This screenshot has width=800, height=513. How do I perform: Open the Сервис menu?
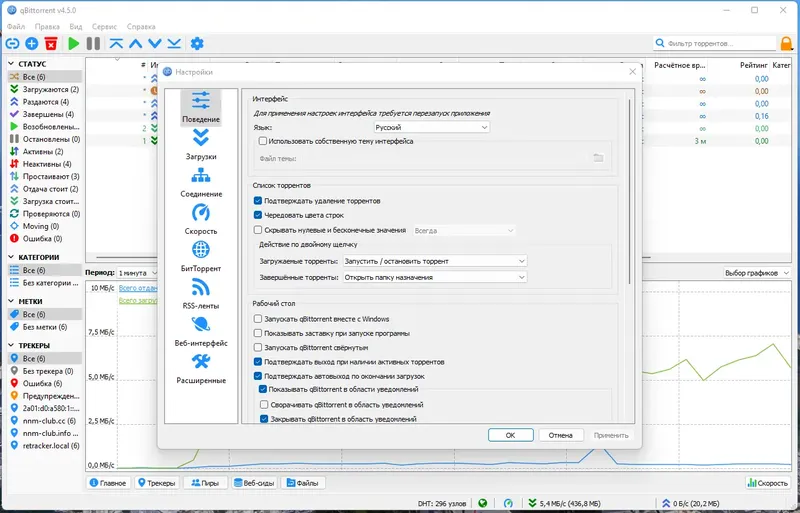coord(104,27)
